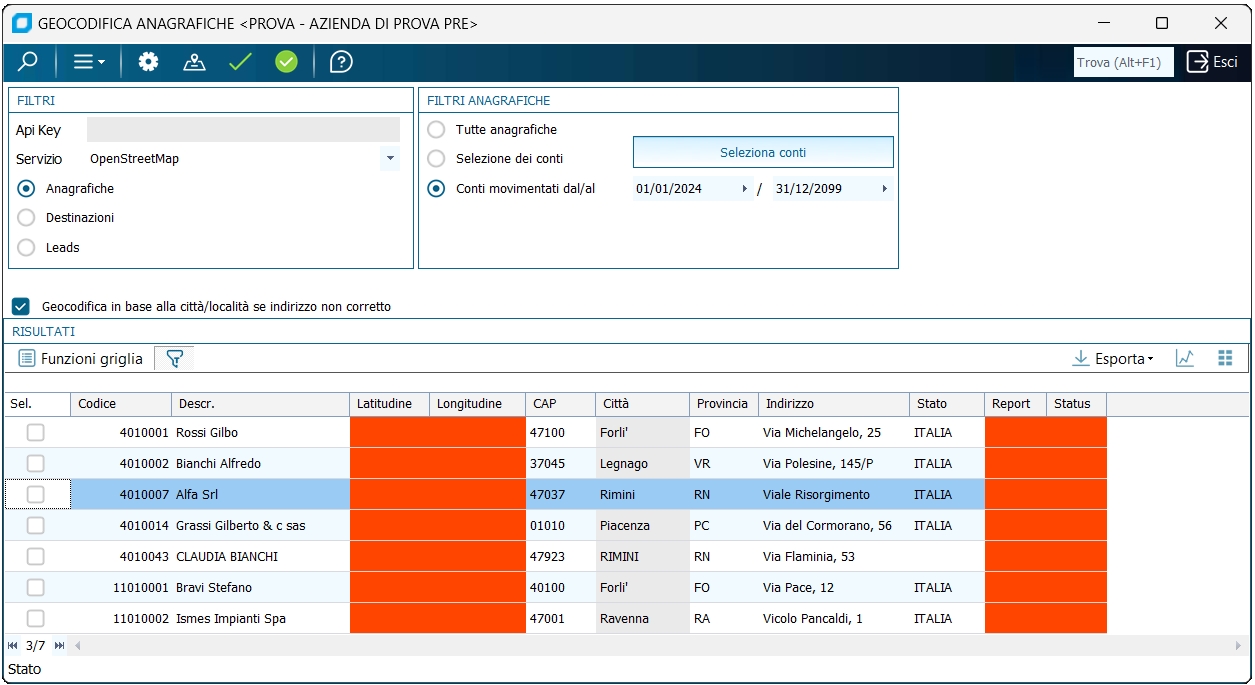Open the help question mark icon
The height and width of the screenshot is (685, 1255).
(x=341, y=62)
